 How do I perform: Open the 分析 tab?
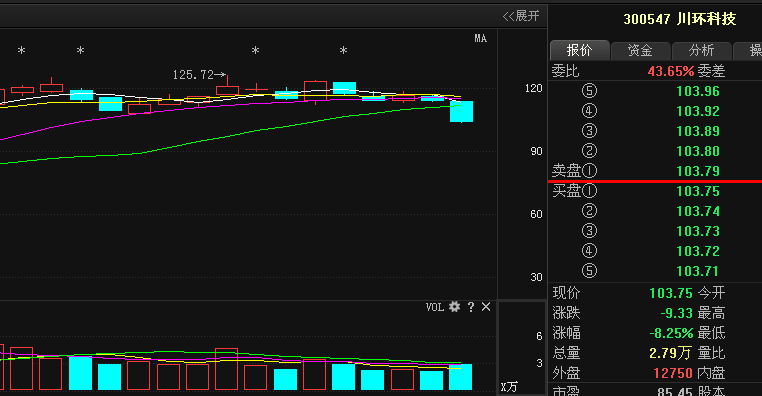click(701, 50)
